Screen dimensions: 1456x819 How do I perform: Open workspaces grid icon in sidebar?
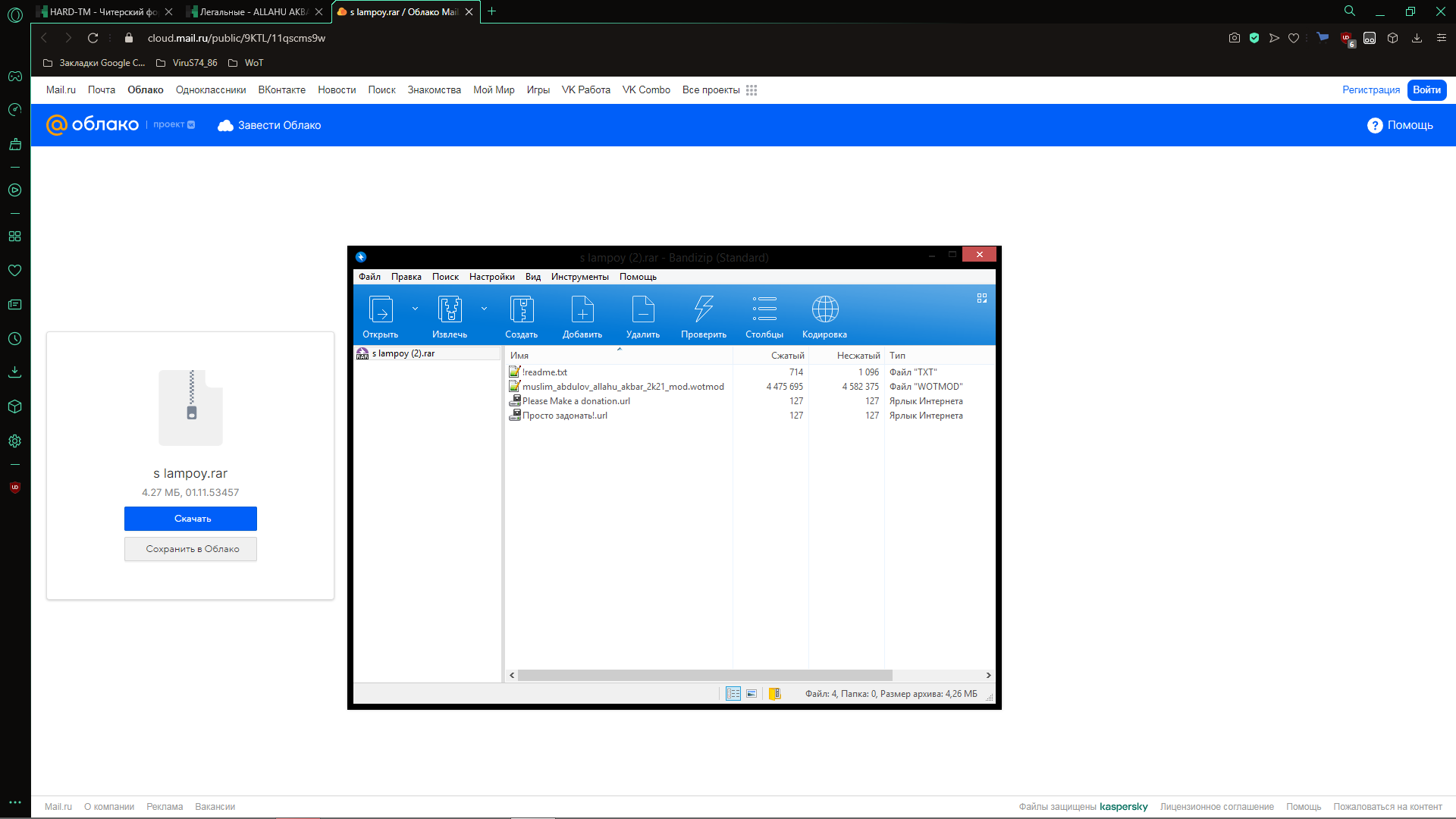15,236
